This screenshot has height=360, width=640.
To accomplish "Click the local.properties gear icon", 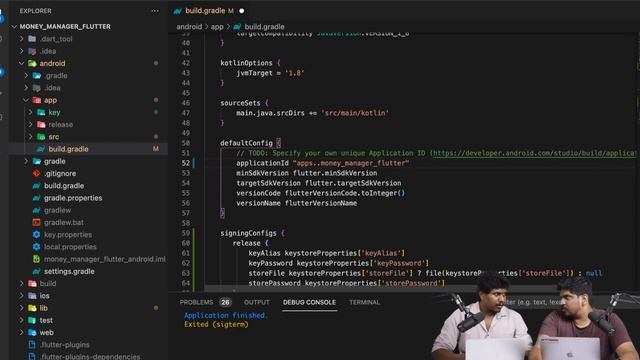I will point(36,247).
